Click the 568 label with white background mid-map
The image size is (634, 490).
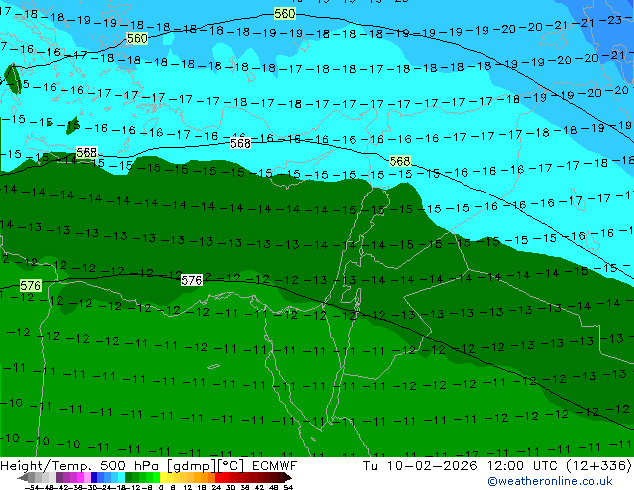coord(241,143)
